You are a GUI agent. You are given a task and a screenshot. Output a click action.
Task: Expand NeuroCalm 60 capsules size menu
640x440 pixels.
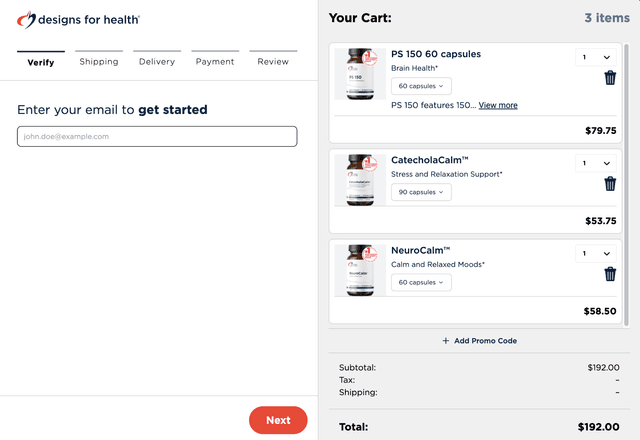pos(421,283)
